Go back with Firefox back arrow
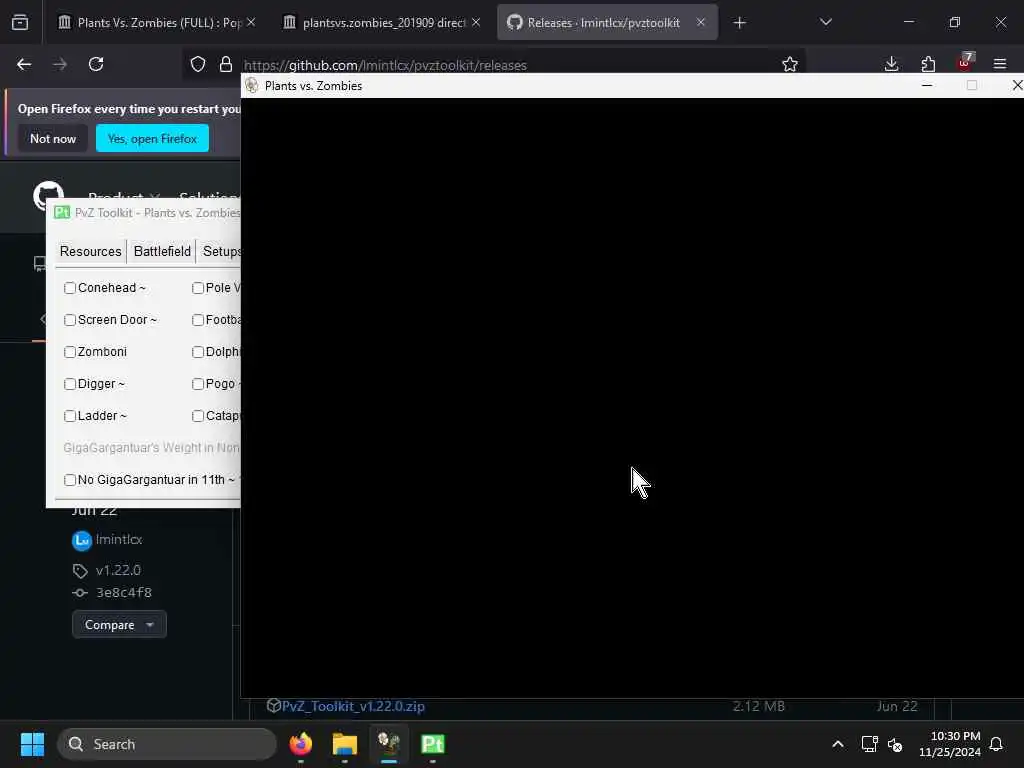 tap(24, 64)
